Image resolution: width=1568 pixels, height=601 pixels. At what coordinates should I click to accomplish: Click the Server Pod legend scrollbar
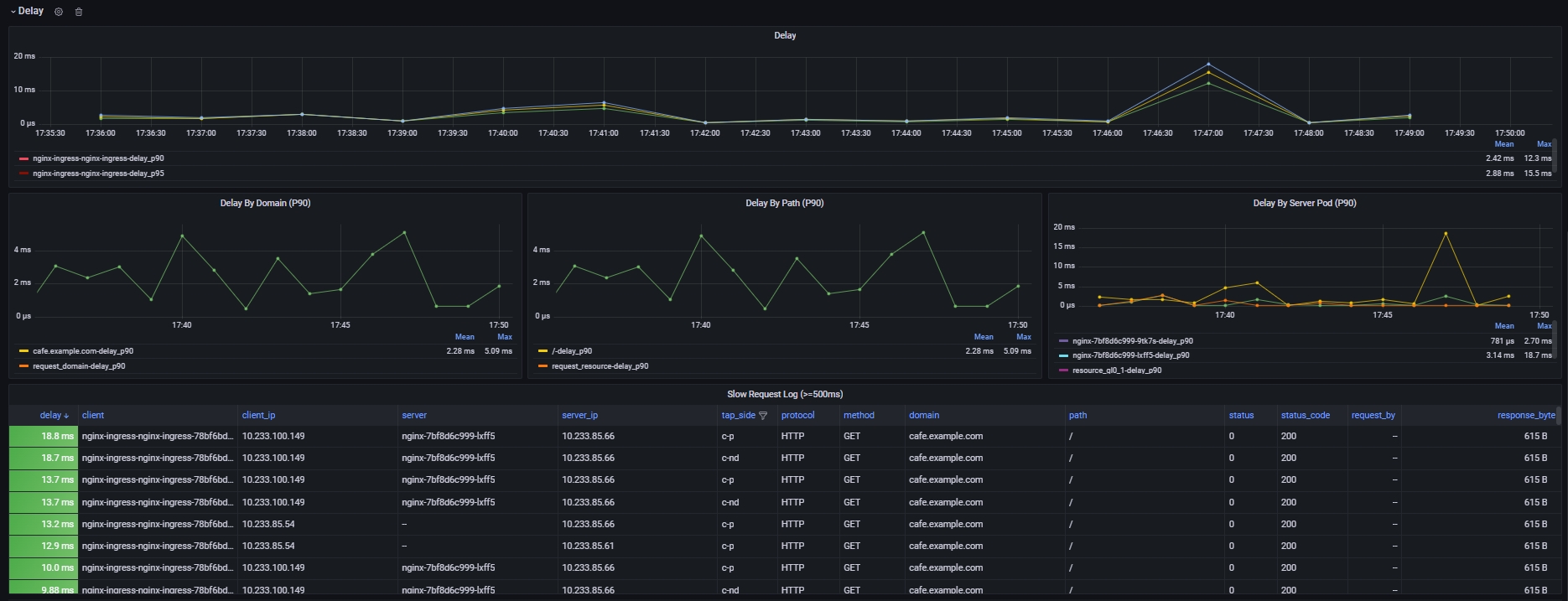pyautogui.click(x=1555, y=340)
